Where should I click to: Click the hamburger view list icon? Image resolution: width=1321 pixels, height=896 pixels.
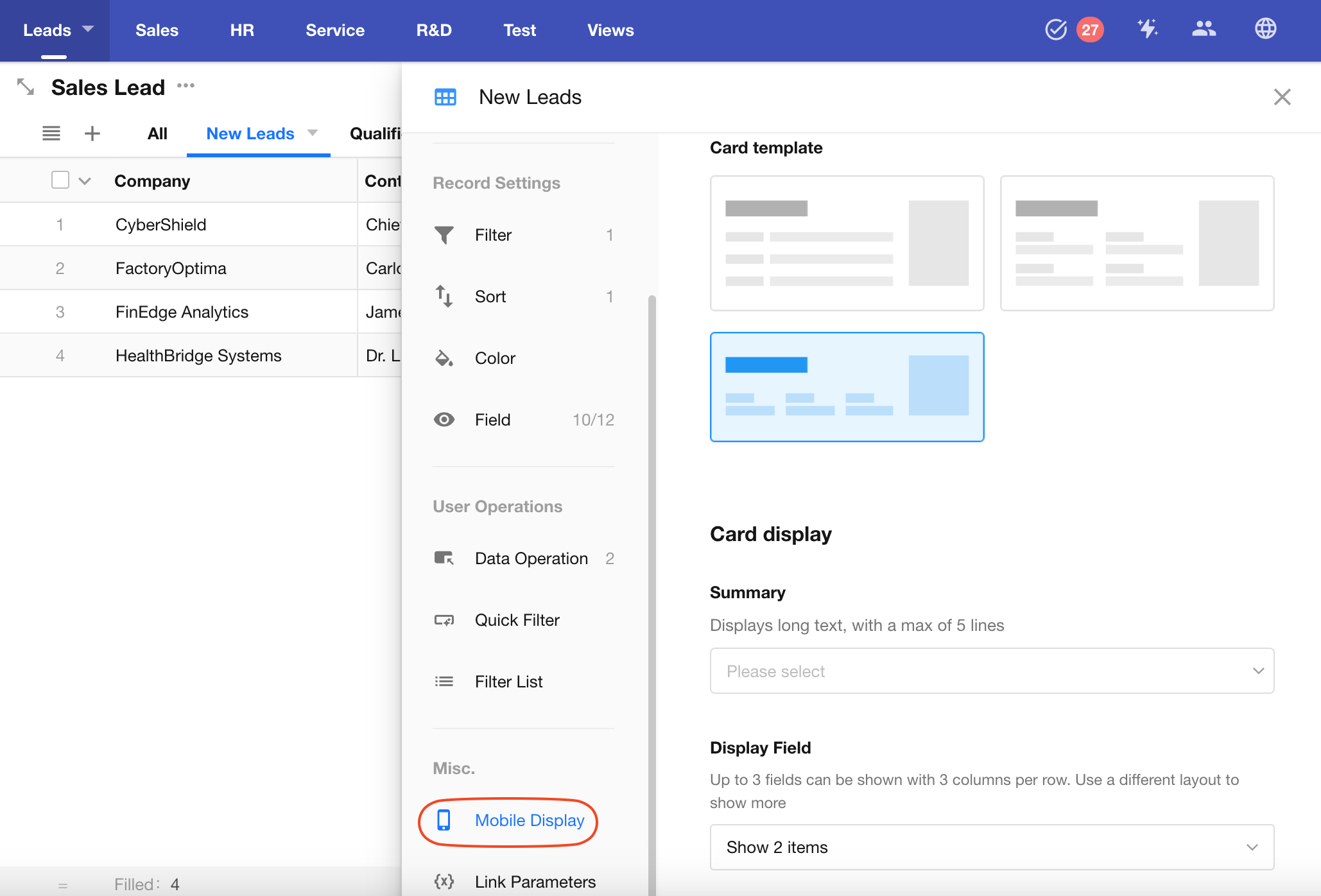(51, 134)
